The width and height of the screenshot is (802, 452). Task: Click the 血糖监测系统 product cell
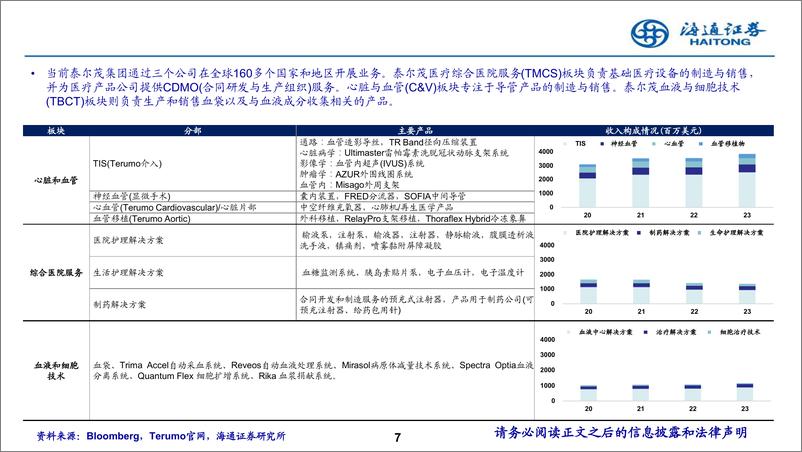tap(413, 273)
